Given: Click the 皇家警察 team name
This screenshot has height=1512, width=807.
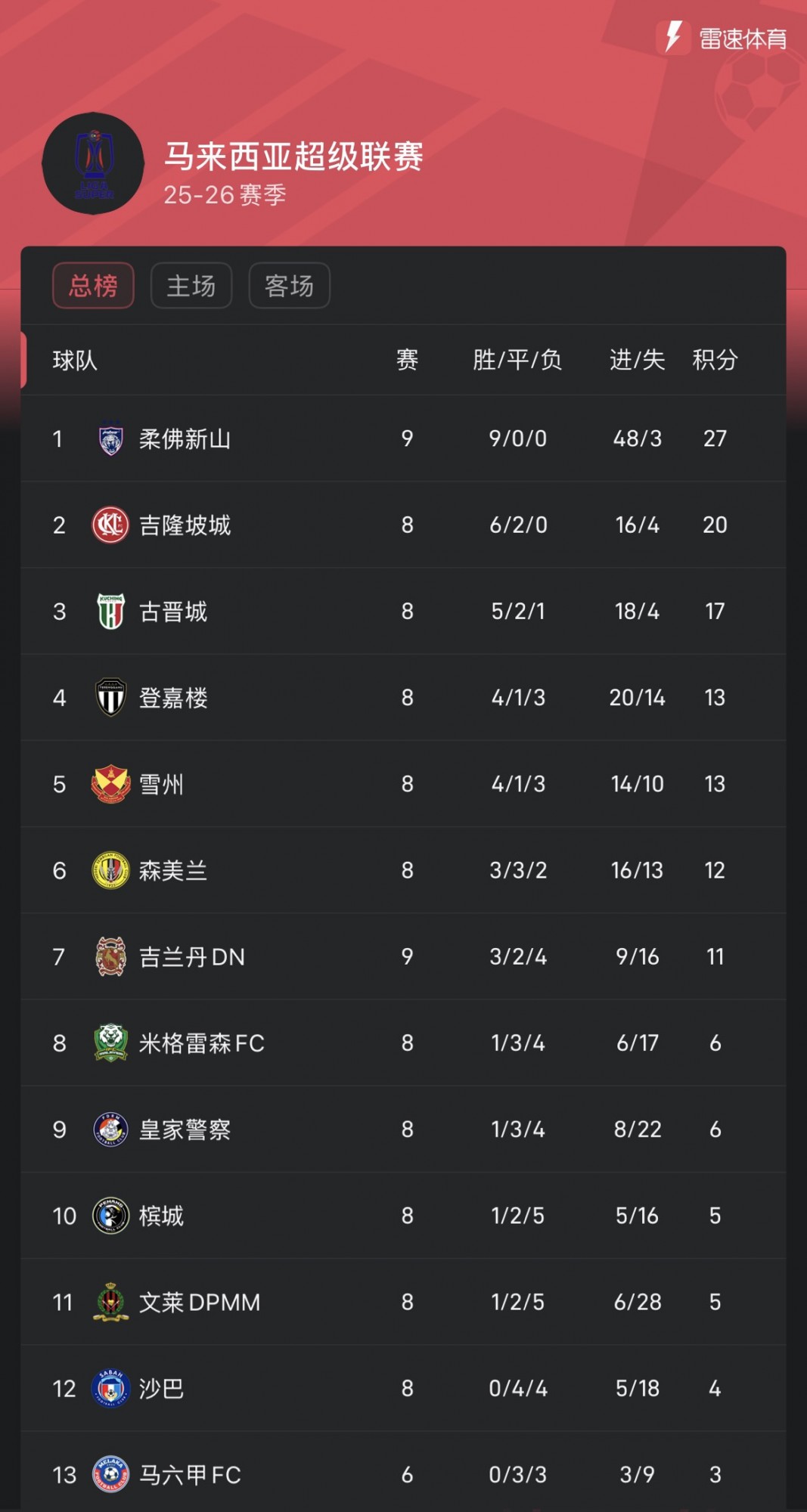Looking at the screenshot, I should pyautogui.click(x=185, y=1129).
